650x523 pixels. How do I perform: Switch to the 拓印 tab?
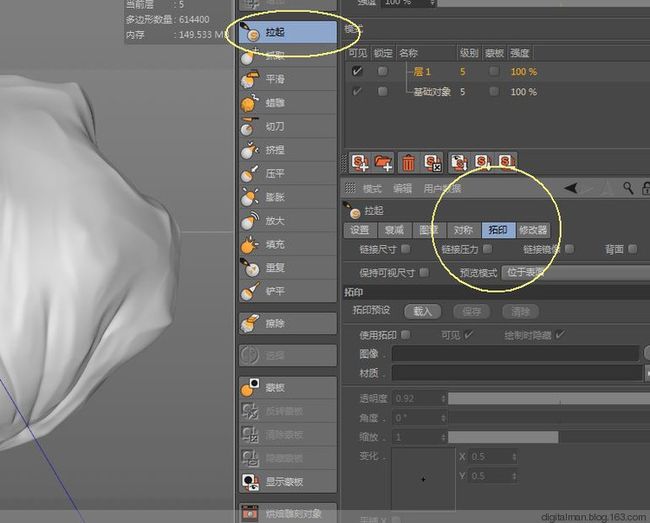click(x=498, y=230)
